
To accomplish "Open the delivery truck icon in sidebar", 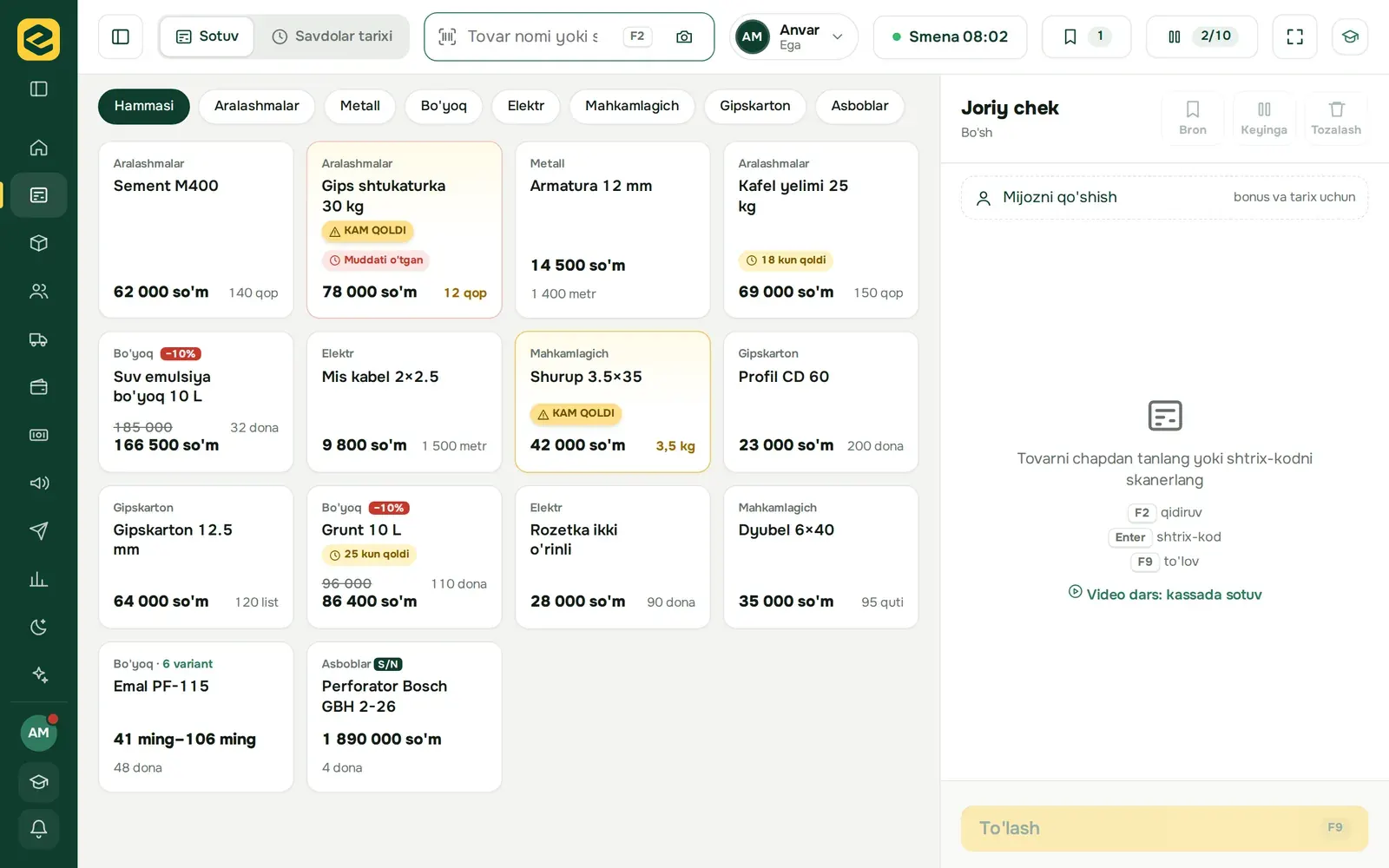I will pos(38,339).
